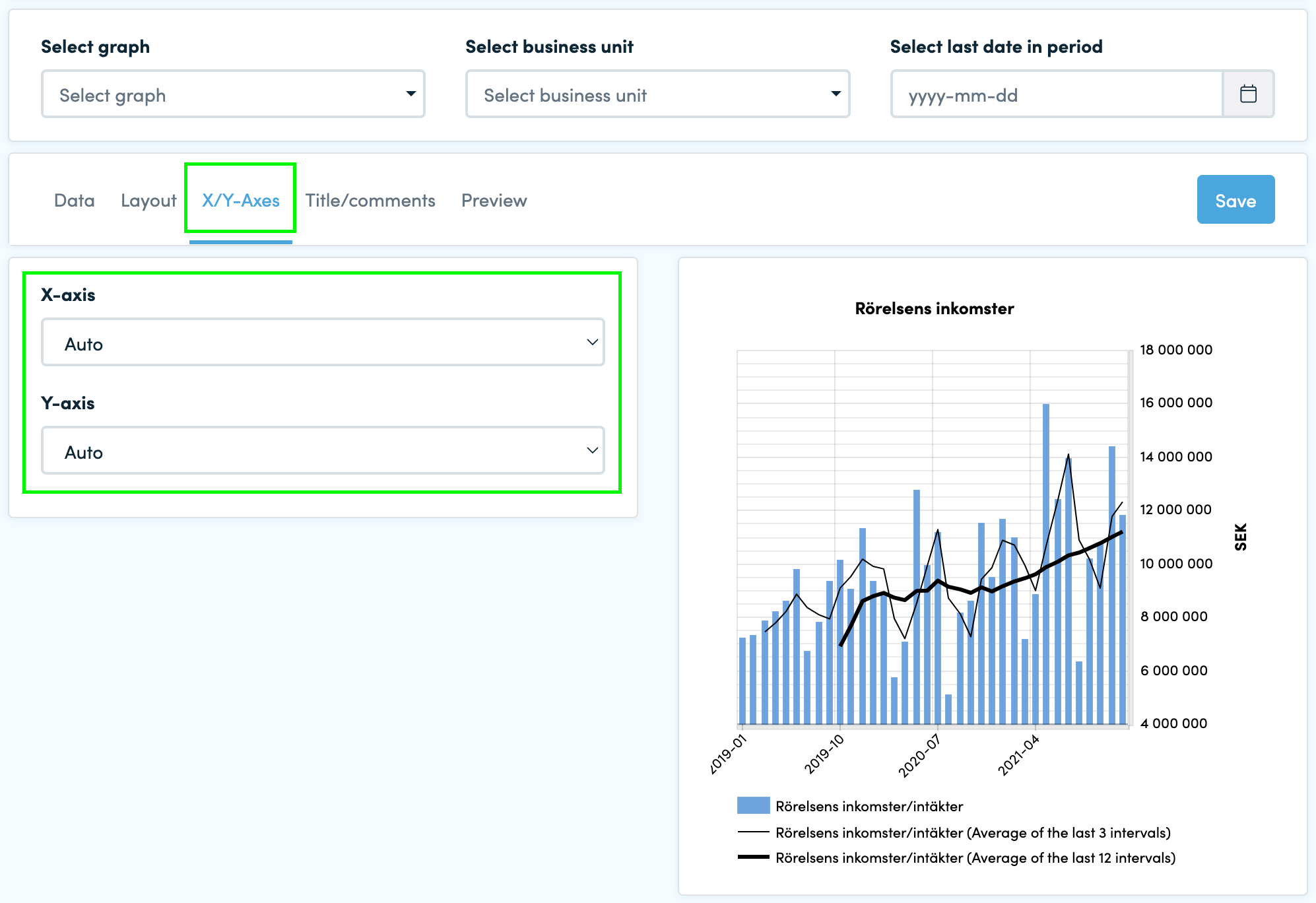This screenshot has width=1316, height=903.
Task: Click the thin line legend marker
Action: pos(753,832)
